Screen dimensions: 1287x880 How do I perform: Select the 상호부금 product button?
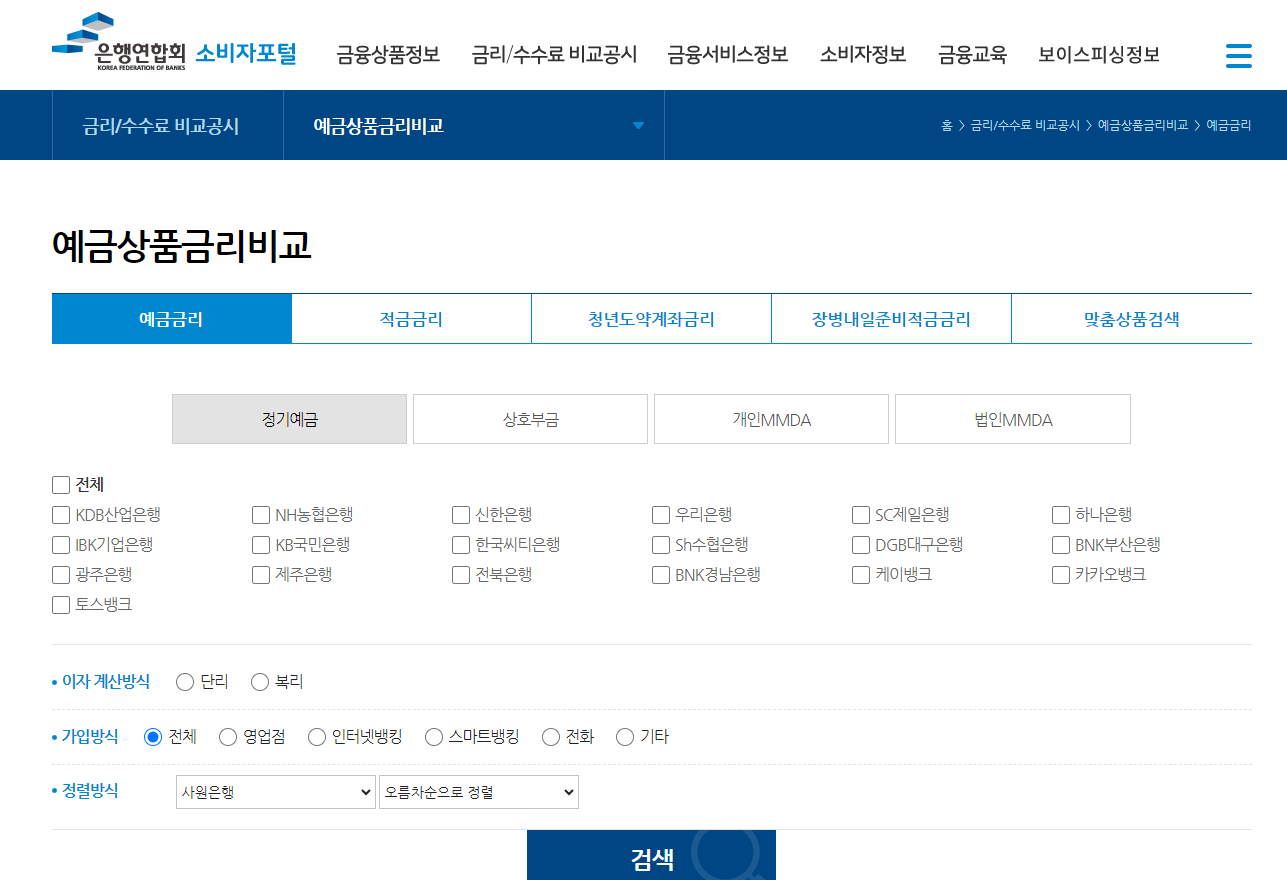[x=530, y=419]
